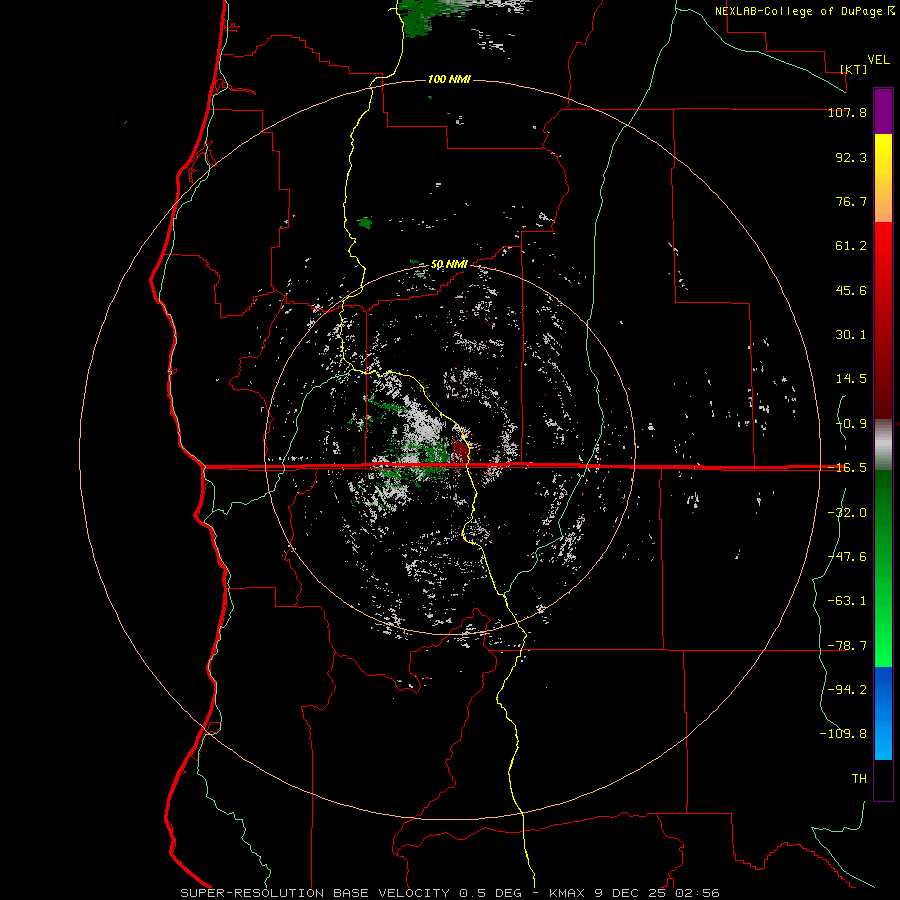Click the -16.5 legend value
The image size is (900, 900).
click(x=847, y=468)
